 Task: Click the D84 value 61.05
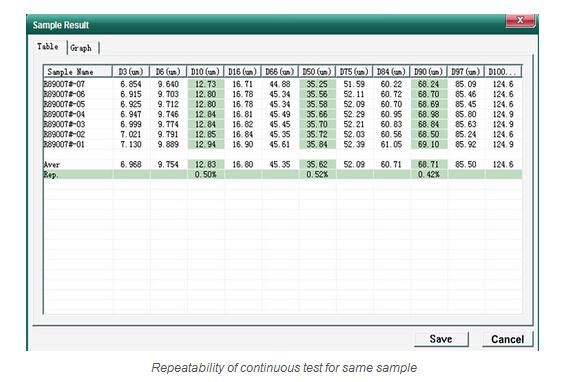coord(391,144)
